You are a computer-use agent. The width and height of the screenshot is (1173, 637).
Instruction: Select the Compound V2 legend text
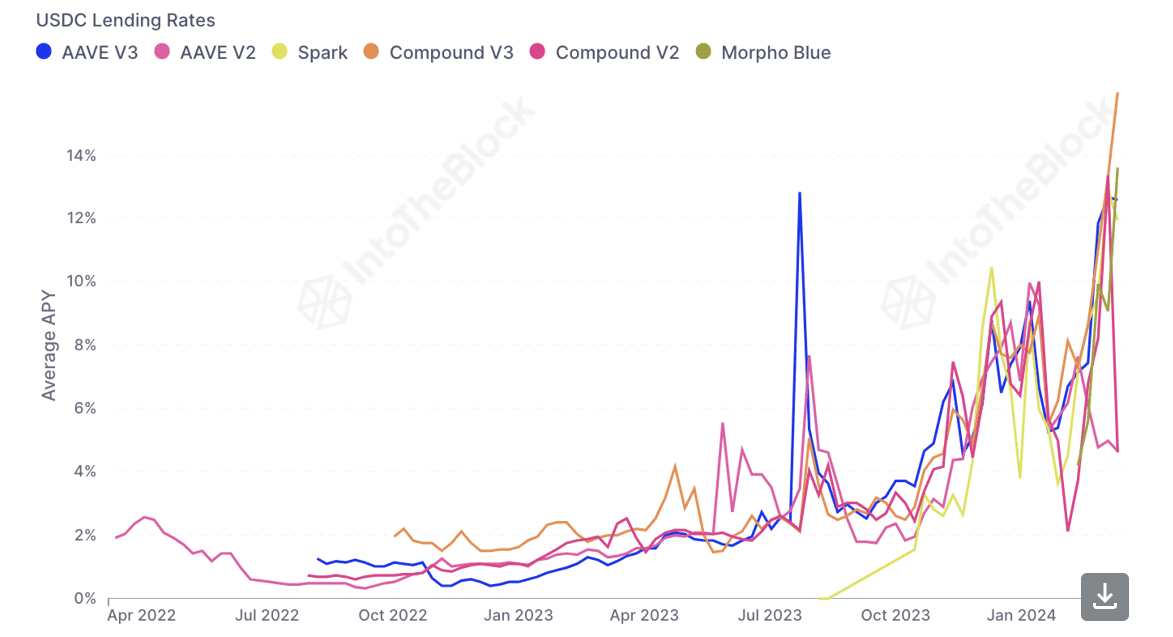pyautogui.click(x=617, y=53)
